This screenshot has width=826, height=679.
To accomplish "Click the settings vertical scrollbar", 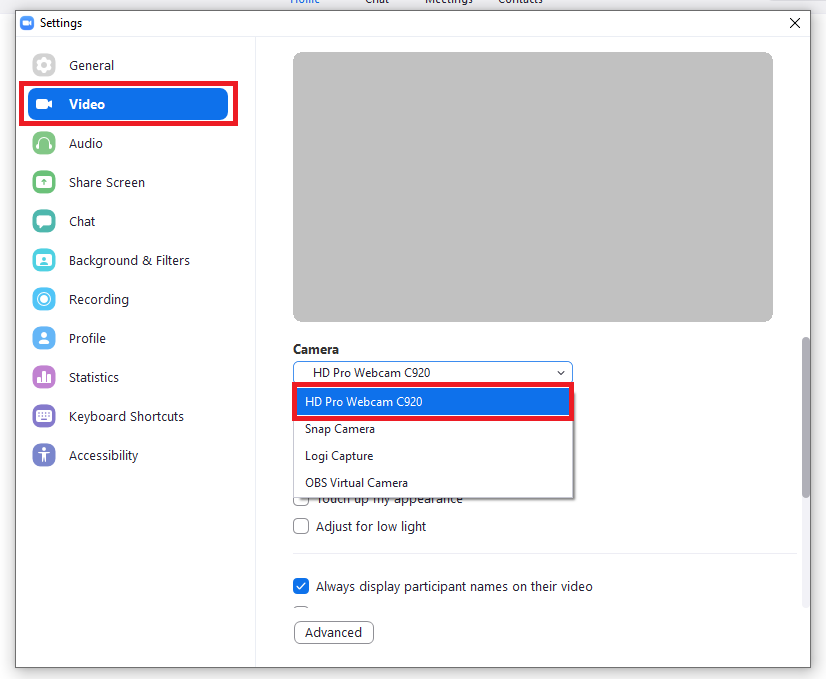I will click(x=805, y=417).
